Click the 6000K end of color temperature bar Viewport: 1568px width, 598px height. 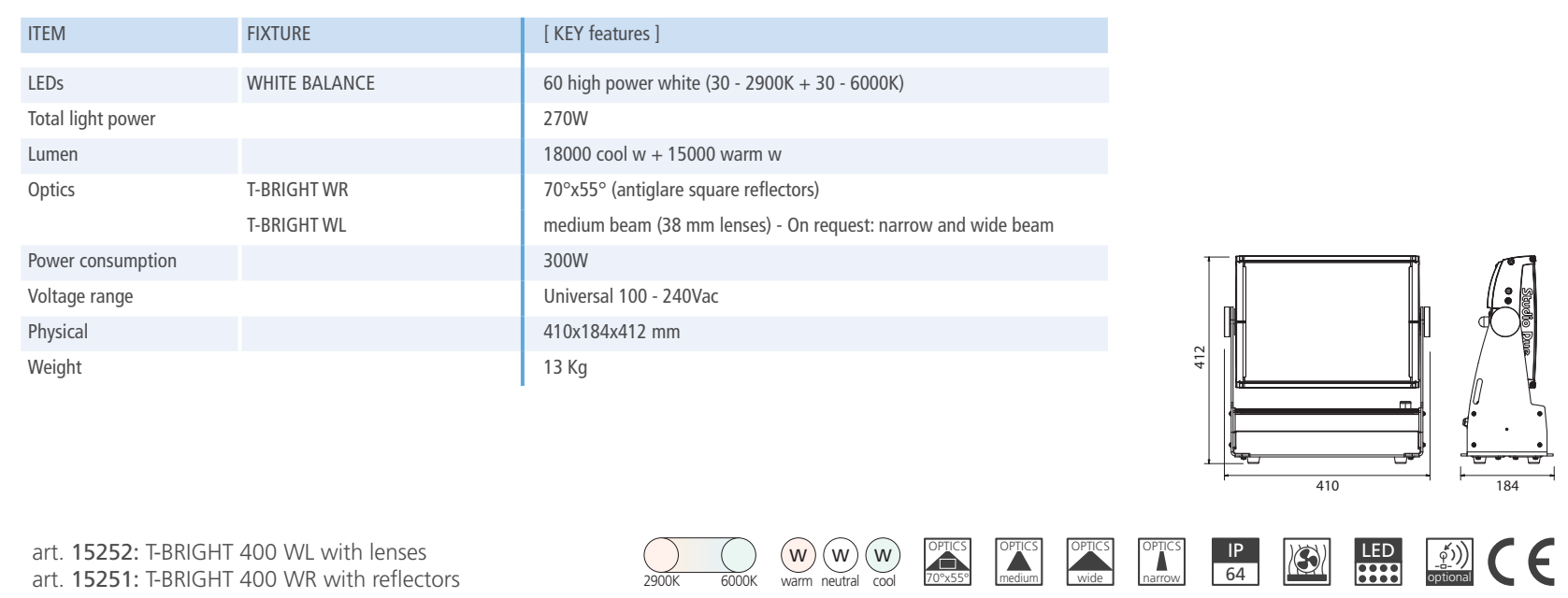tap(738, 555)
